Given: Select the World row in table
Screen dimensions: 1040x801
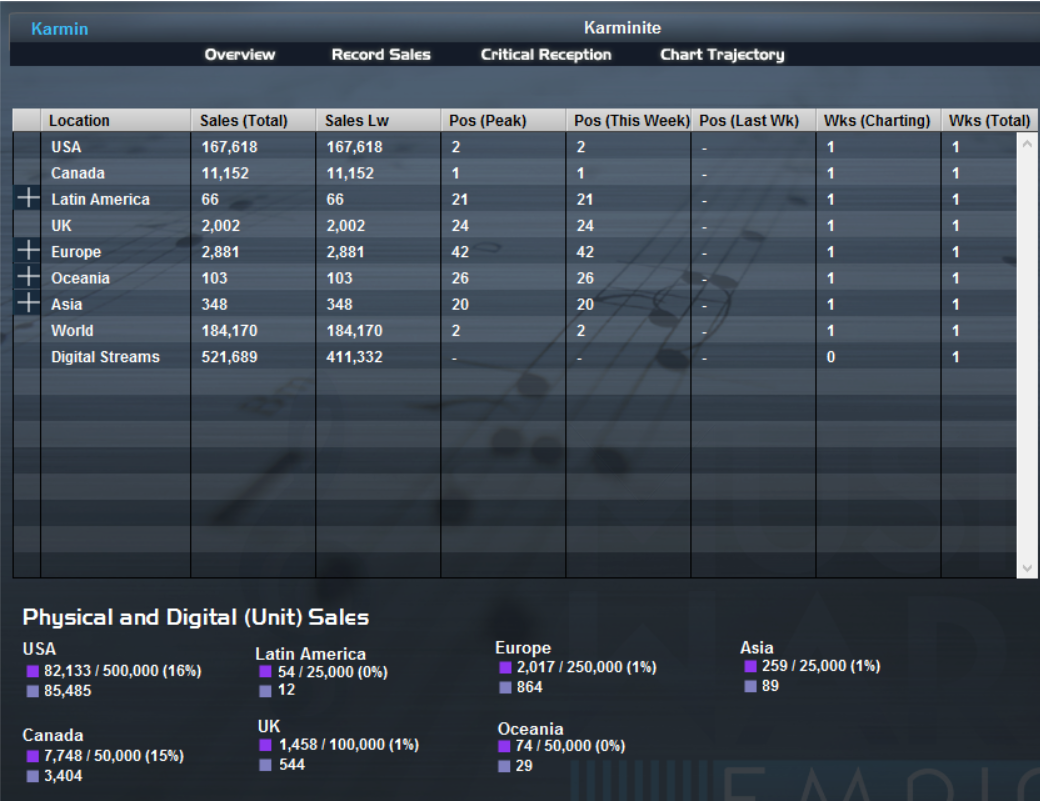Looking at the screenshot, I should tap(515, 330).
